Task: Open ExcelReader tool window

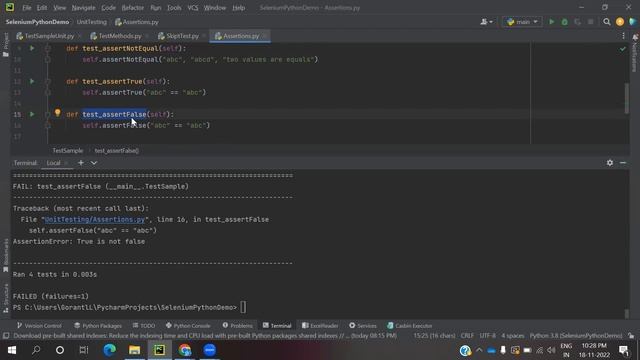Action: click(320, 326)
